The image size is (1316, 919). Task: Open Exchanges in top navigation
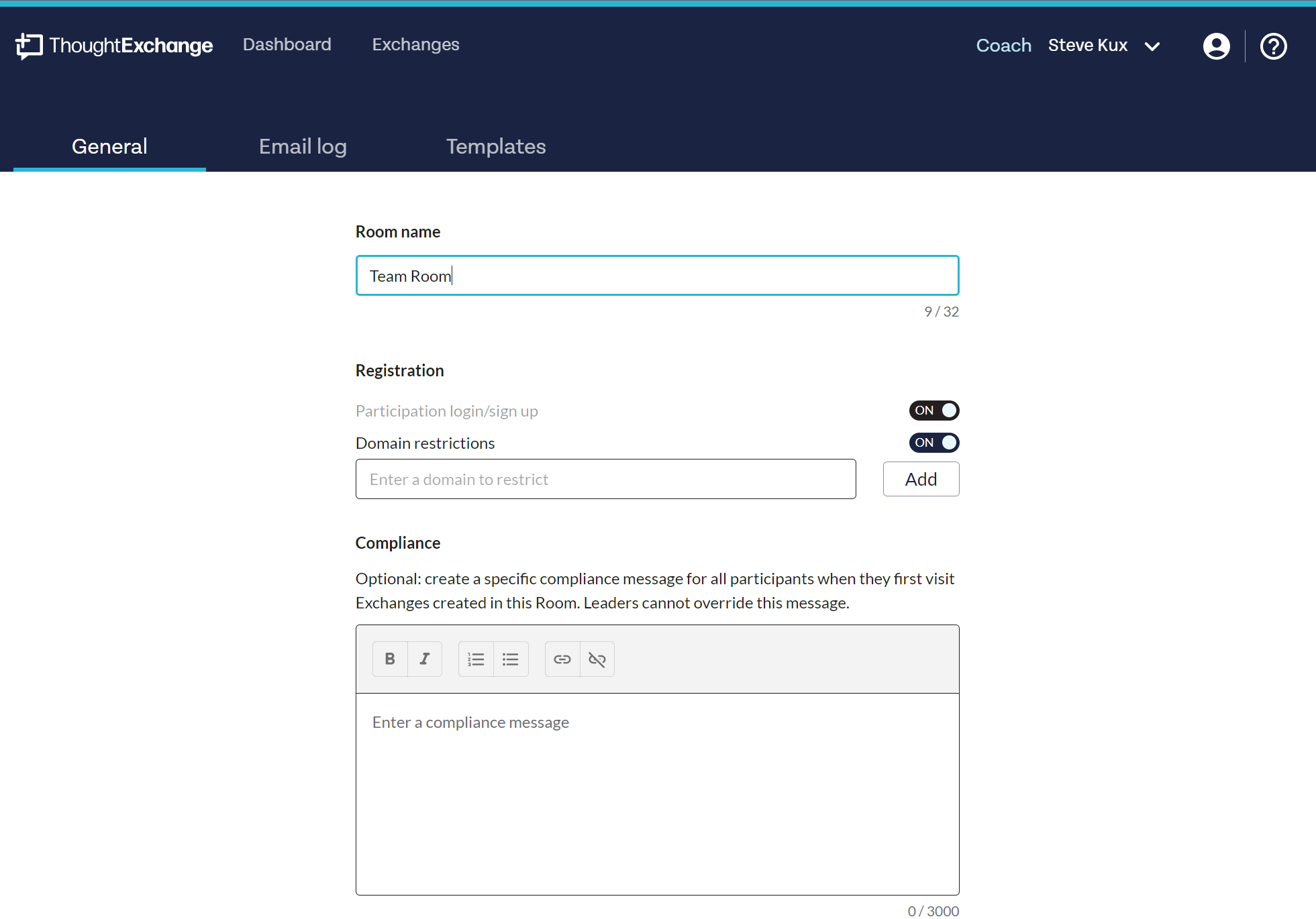[x=416, y=44]
